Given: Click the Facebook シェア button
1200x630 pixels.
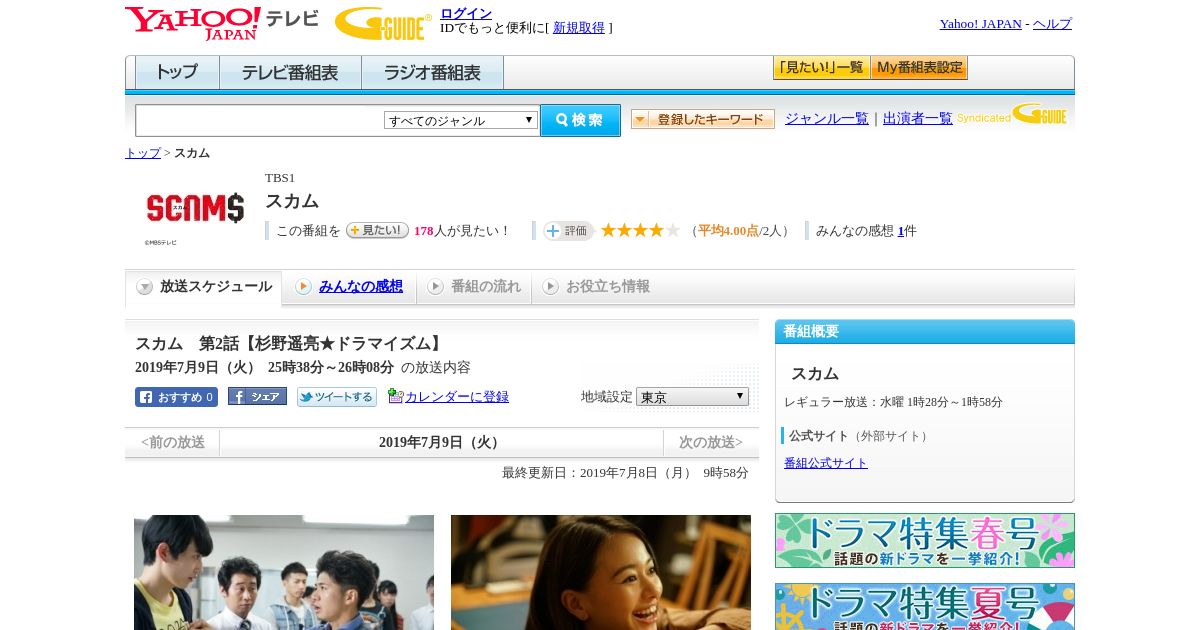Looking at the screenshot, I should (x=257, y=396).
